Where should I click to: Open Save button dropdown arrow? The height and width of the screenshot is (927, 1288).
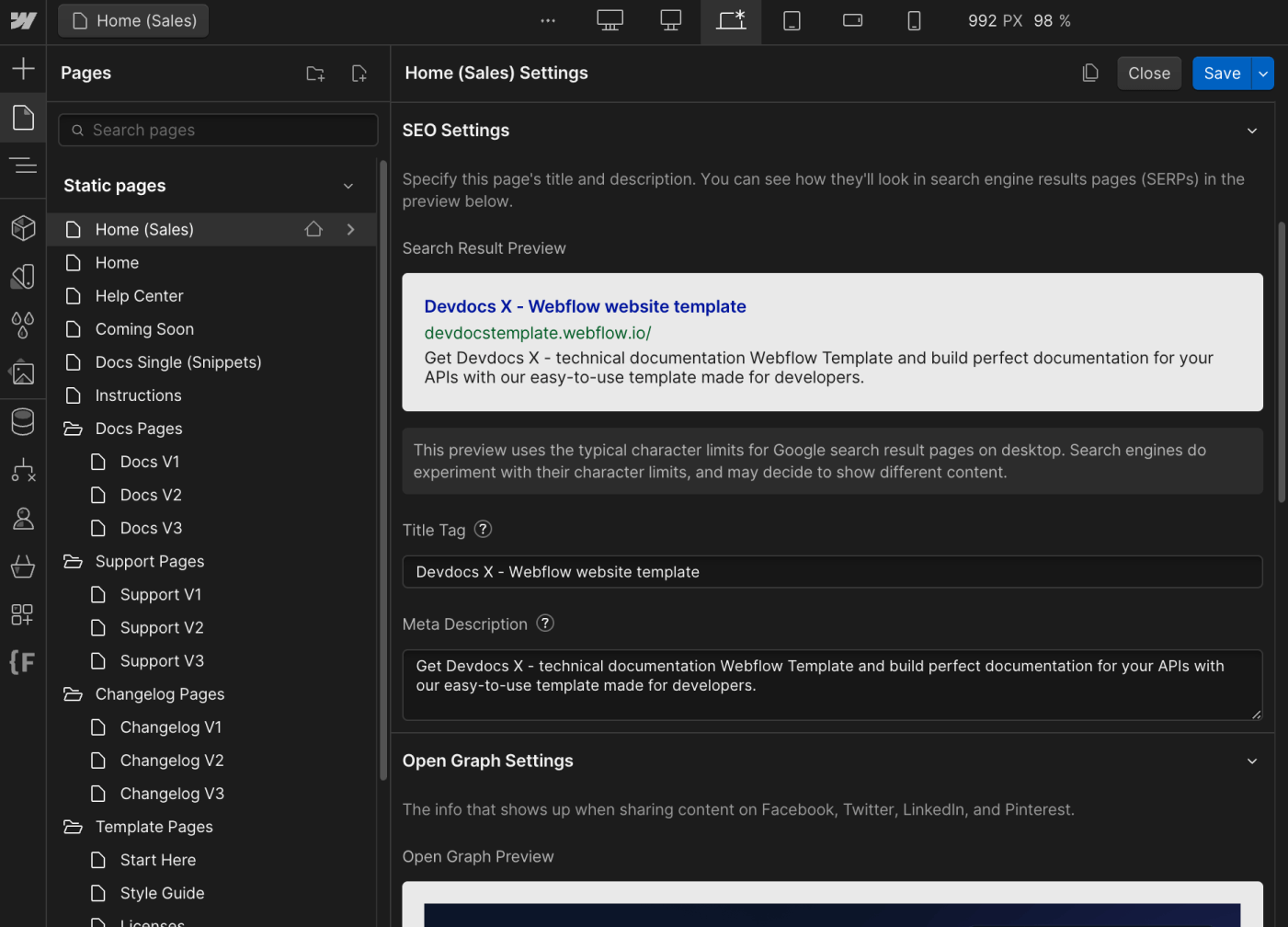[x=1263, y=74]
